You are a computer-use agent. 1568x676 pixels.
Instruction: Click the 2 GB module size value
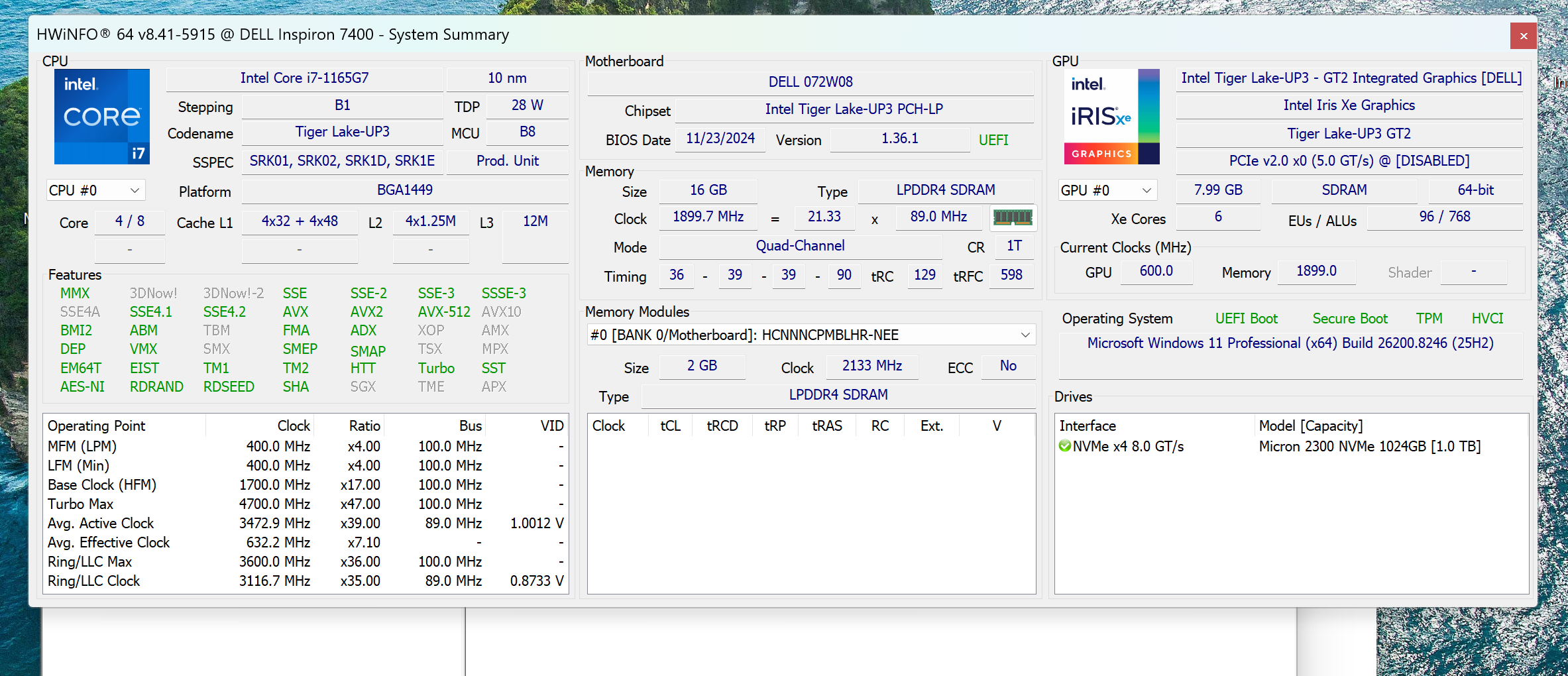pyautogui.click(x=702, y=366)
